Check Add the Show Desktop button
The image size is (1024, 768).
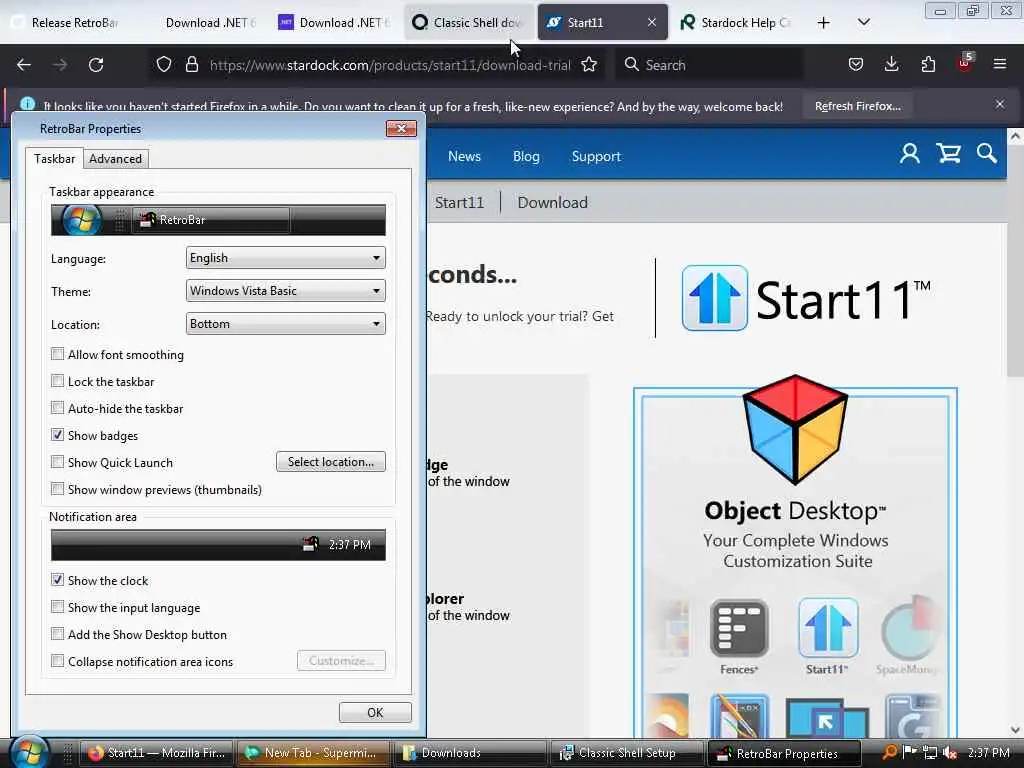tap(57, 633)
